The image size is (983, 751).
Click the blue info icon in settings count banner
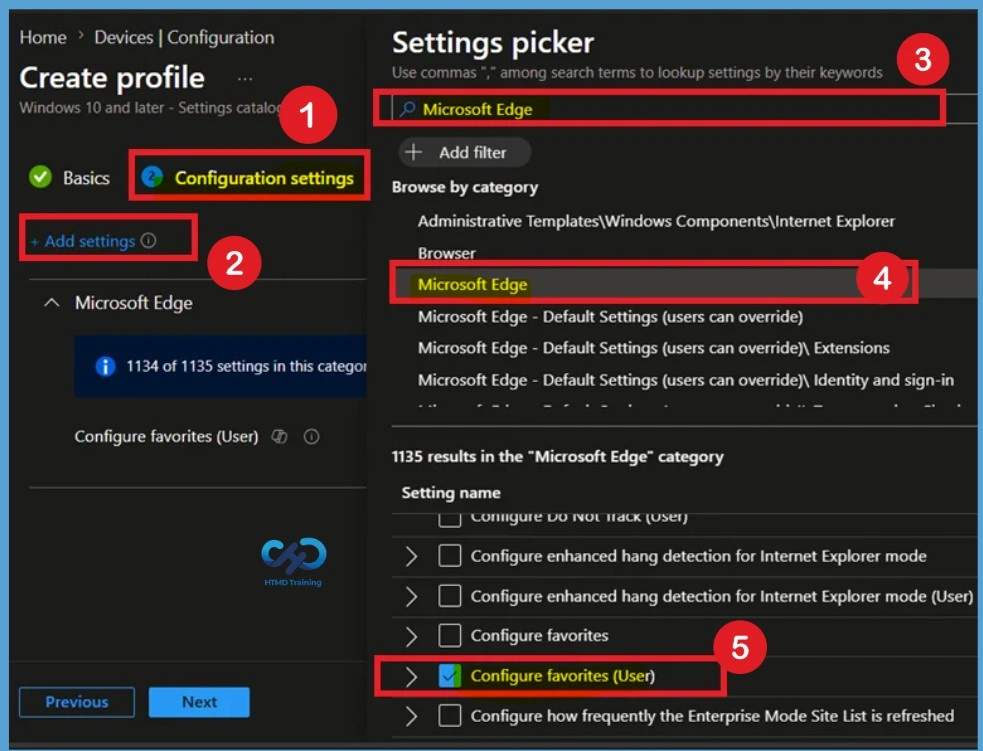(105, 366)
